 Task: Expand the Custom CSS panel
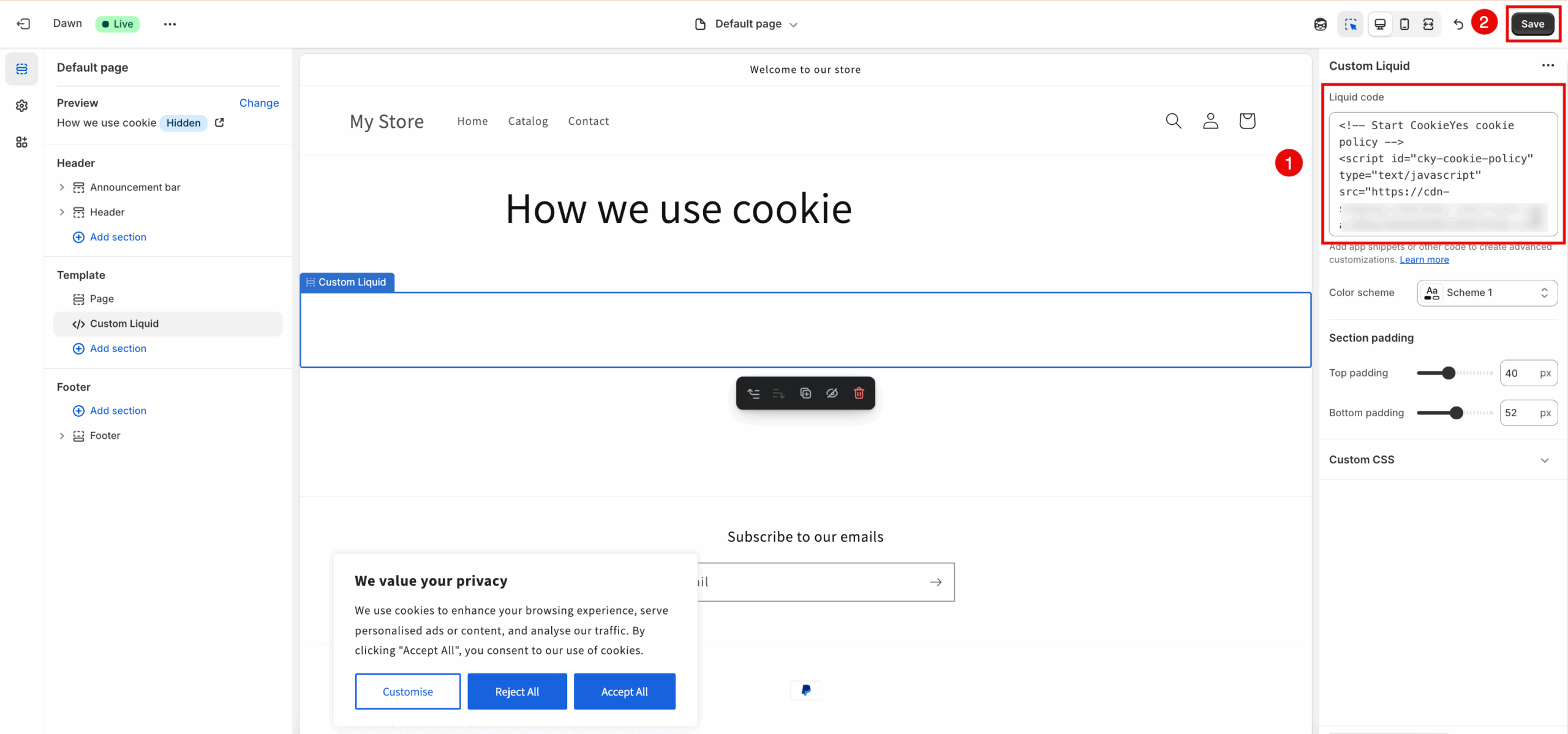[x=1545, y=460]
